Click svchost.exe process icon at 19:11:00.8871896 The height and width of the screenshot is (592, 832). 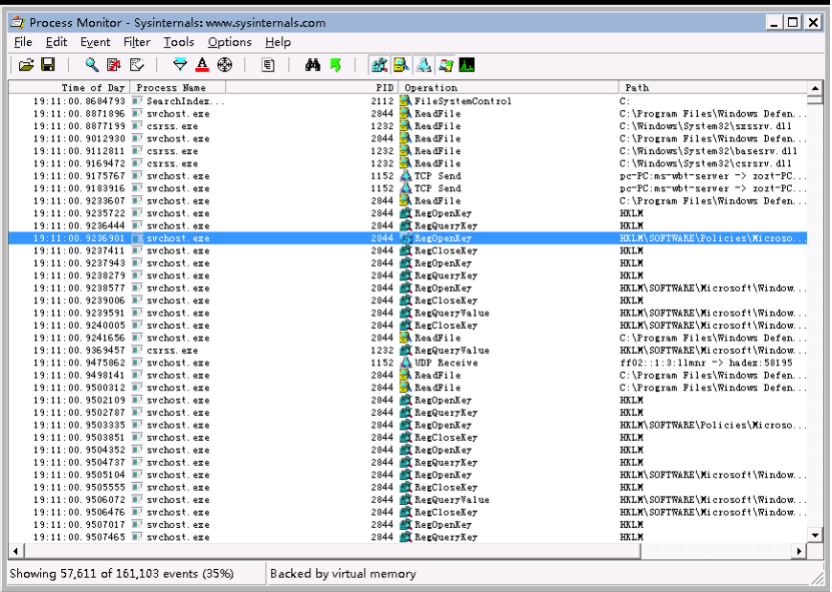pos(137,114)
